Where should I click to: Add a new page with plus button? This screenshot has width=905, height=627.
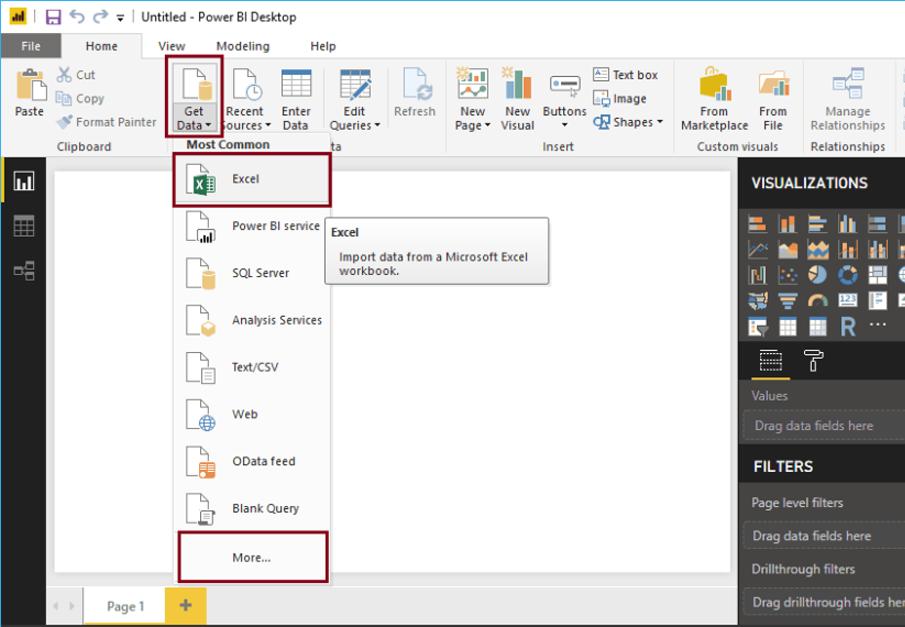[x=185, y=606]
